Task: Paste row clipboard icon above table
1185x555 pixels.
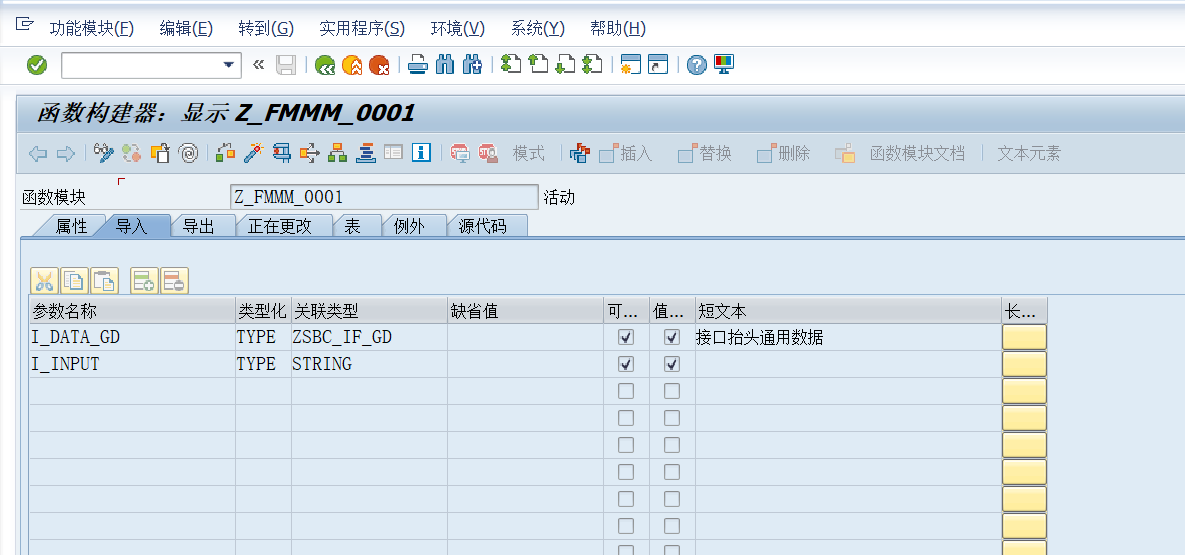Action: pyautogui.click(x=105, y=281)
